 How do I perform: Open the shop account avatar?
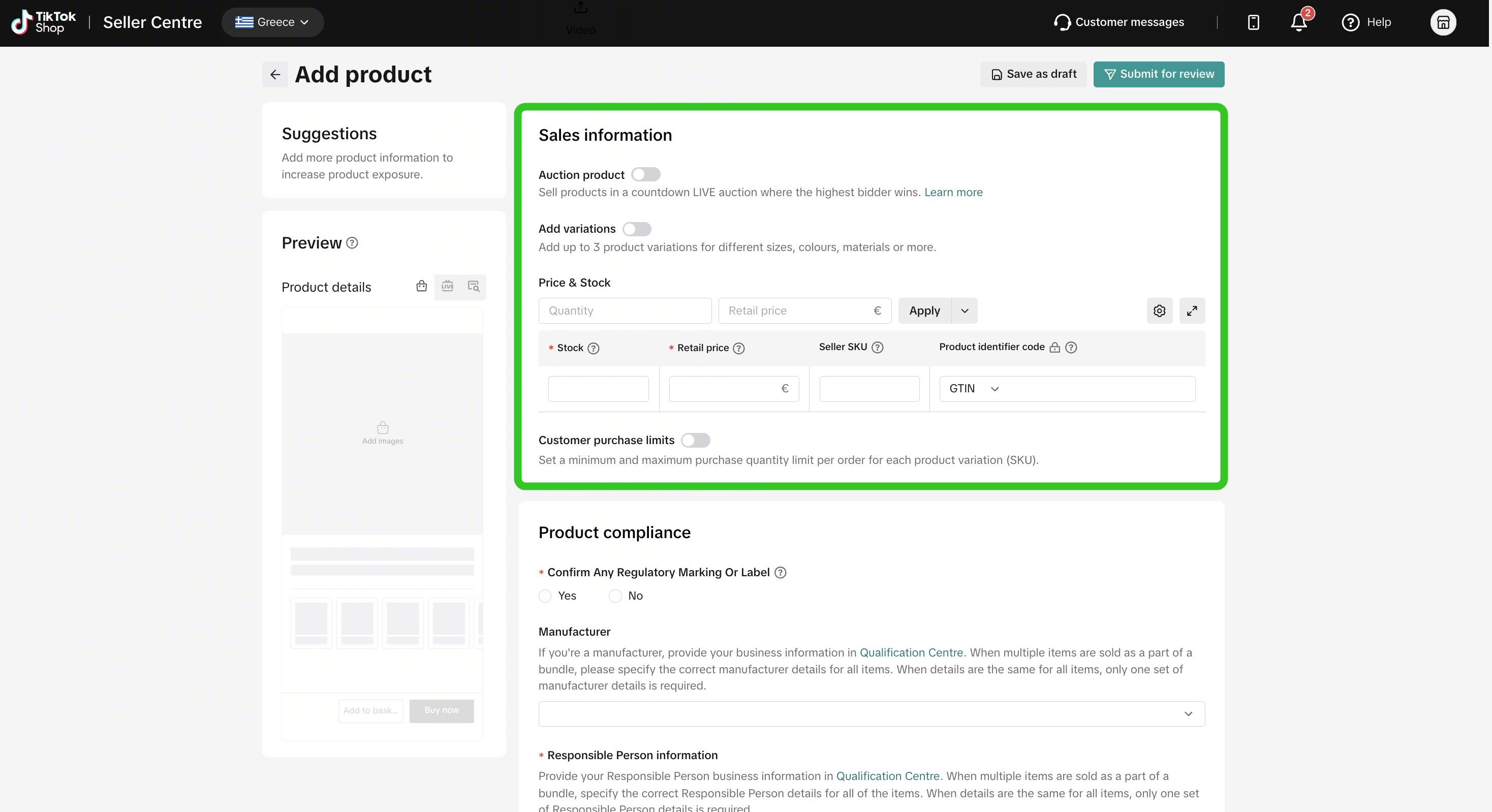(1443, 22)
